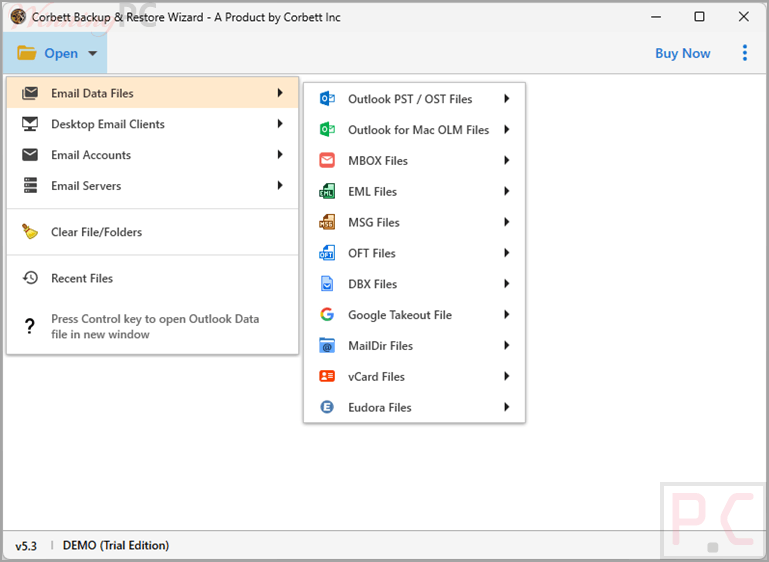
Task: Click the Recent Files history clock icon
Action: (30, 278)
